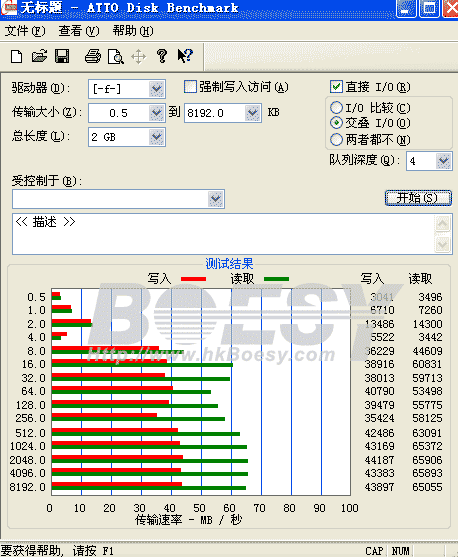
Task: Open the 查看 (V) menu
Action: coord(79,31)
